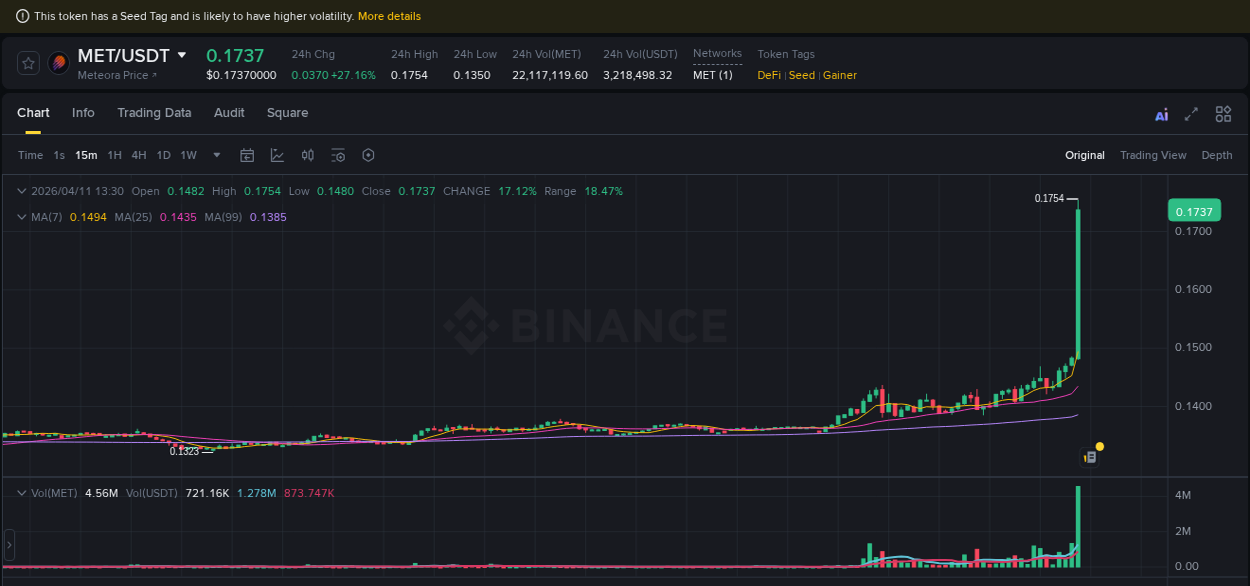
Task: Open the candlestick chart type icon
Action: tap(308, 155)
